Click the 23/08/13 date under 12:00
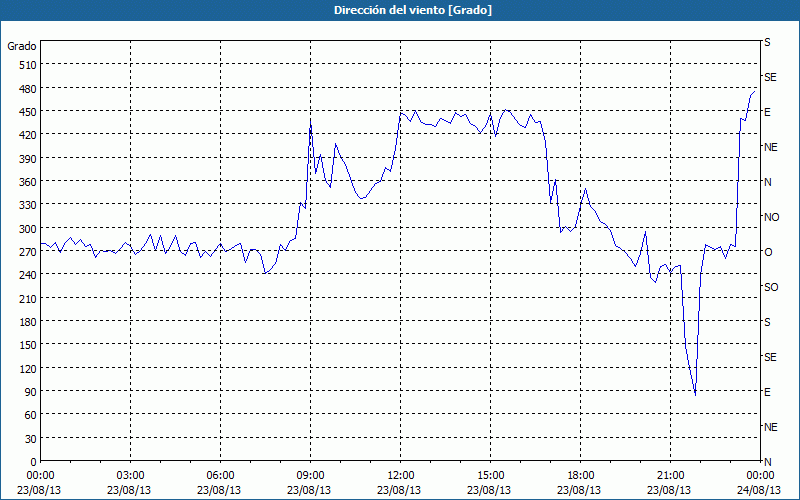The width and height of the screenshot is (800, 500). pyautogui.click(x=399, y=490)
